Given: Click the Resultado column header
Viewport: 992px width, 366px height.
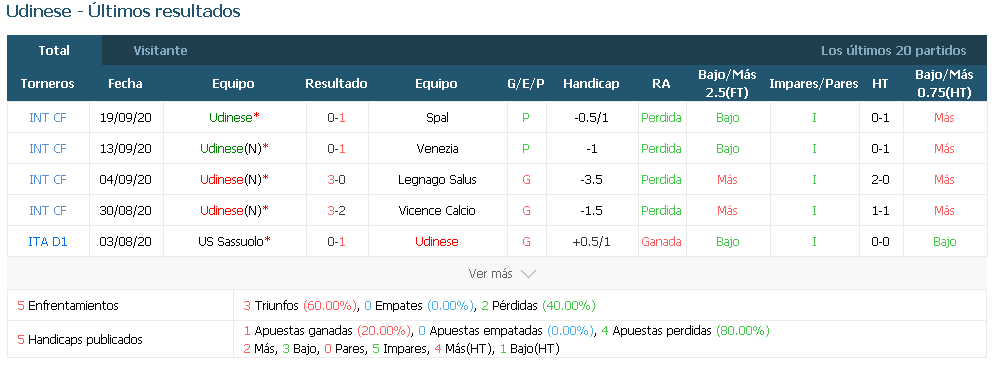Looking at the screenshot, I should coord(336,83).
